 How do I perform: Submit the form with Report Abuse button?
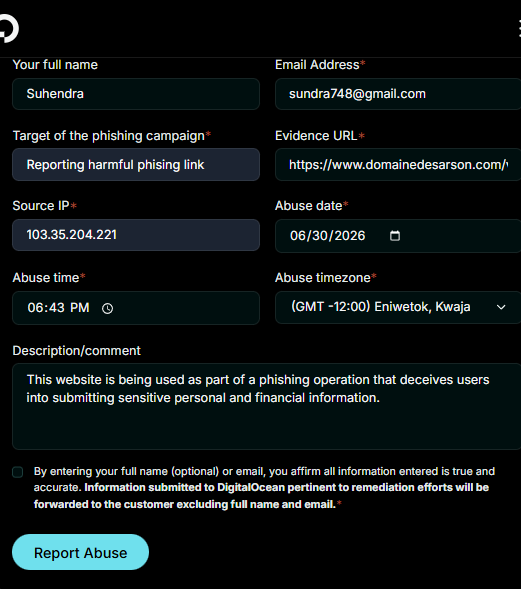click(80, 552)
